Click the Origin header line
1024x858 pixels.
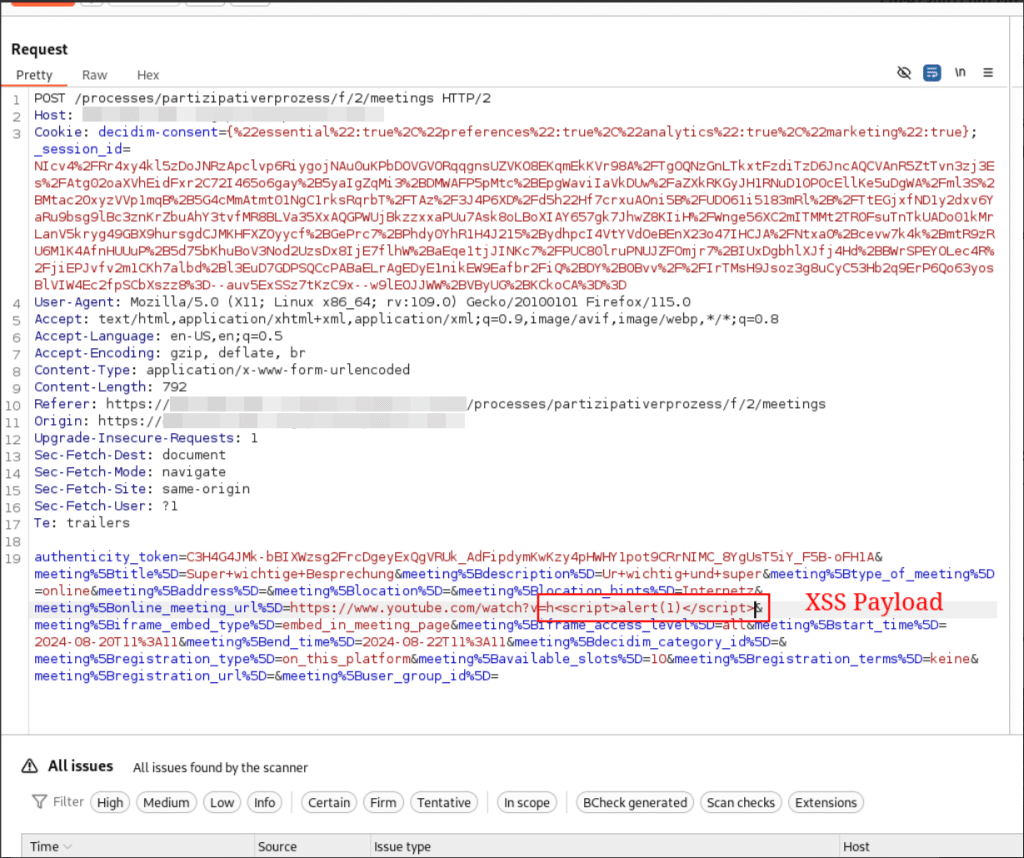pyautogui.click(x=249, y=421)
